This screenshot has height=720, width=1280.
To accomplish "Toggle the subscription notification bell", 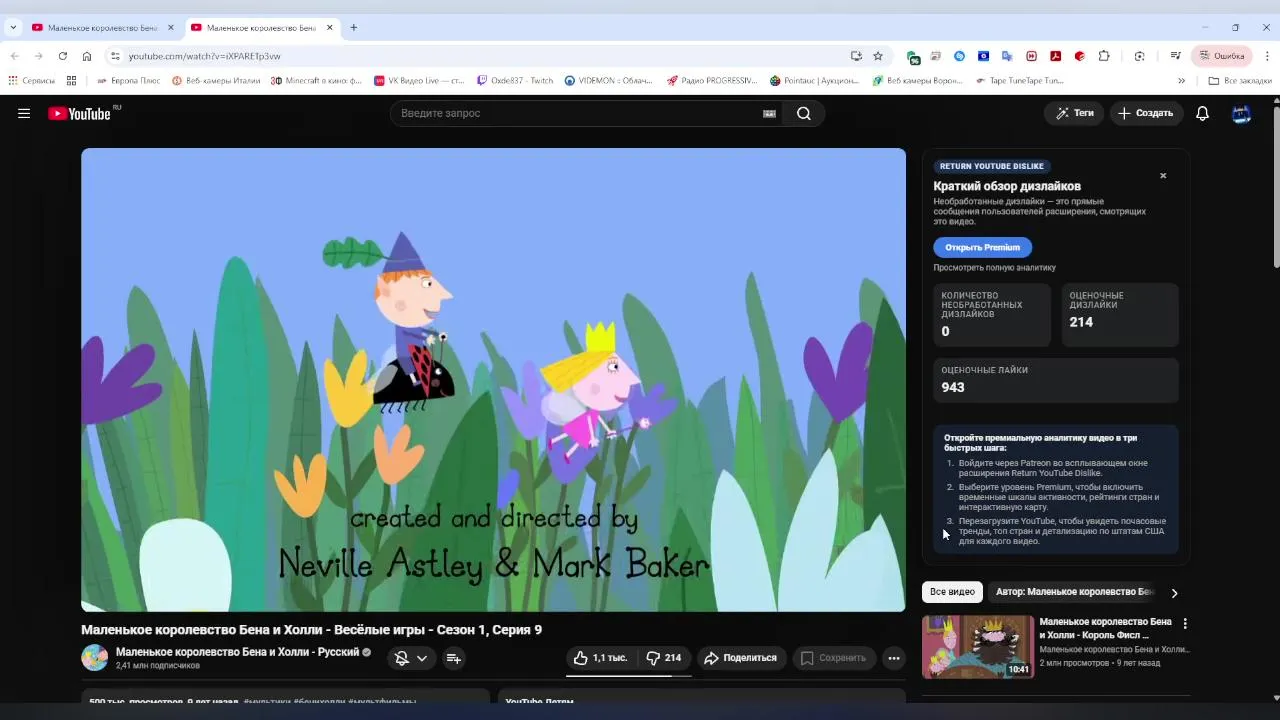I will 402,658.
